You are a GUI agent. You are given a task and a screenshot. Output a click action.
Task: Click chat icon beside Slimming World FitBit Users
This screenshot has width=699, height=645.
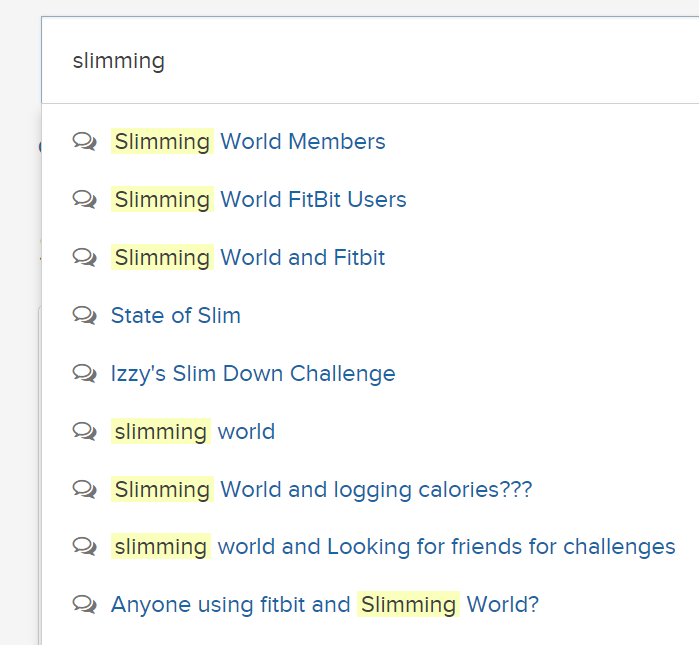[84, 199]
